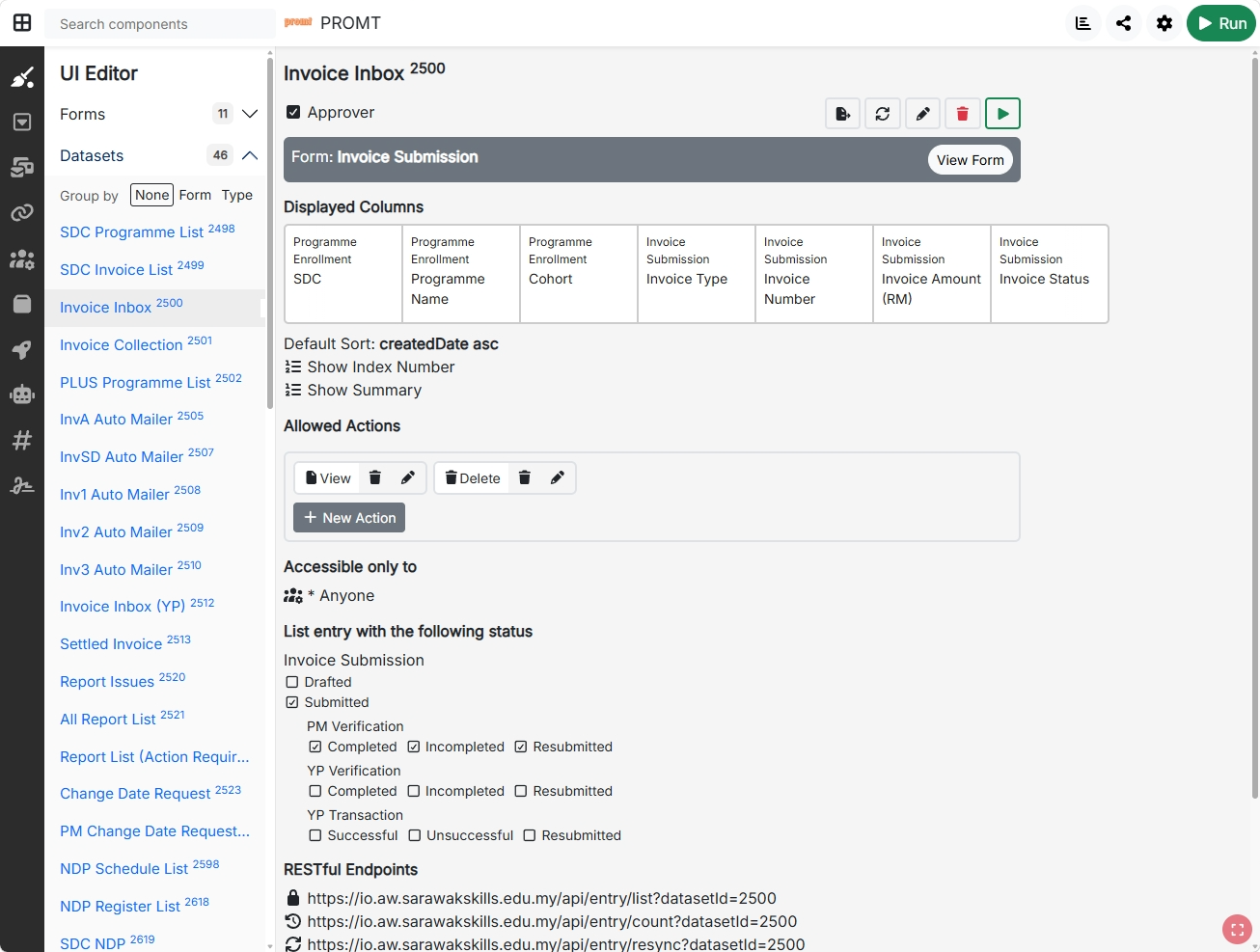
Task: Toggle the Submitted status checkbox
Action: pos(292,702)
